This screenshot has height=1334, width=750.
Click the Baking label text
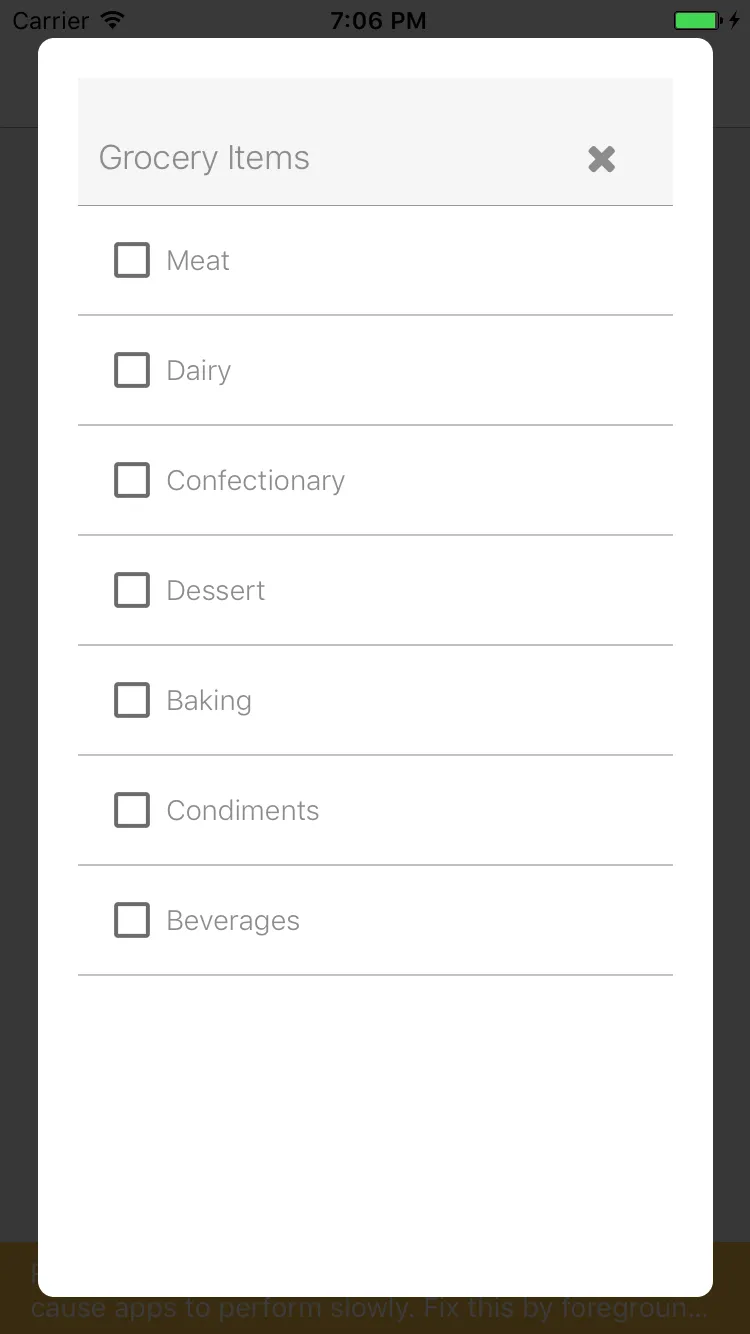coord(209,701)
